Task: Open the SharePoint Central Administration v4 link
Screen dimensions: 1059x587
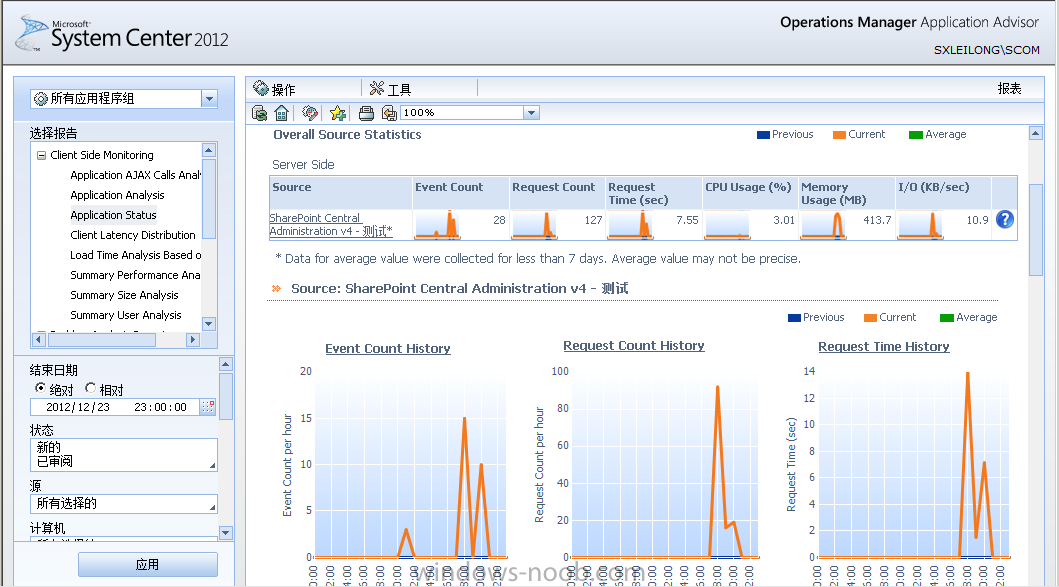Action: 331,225
